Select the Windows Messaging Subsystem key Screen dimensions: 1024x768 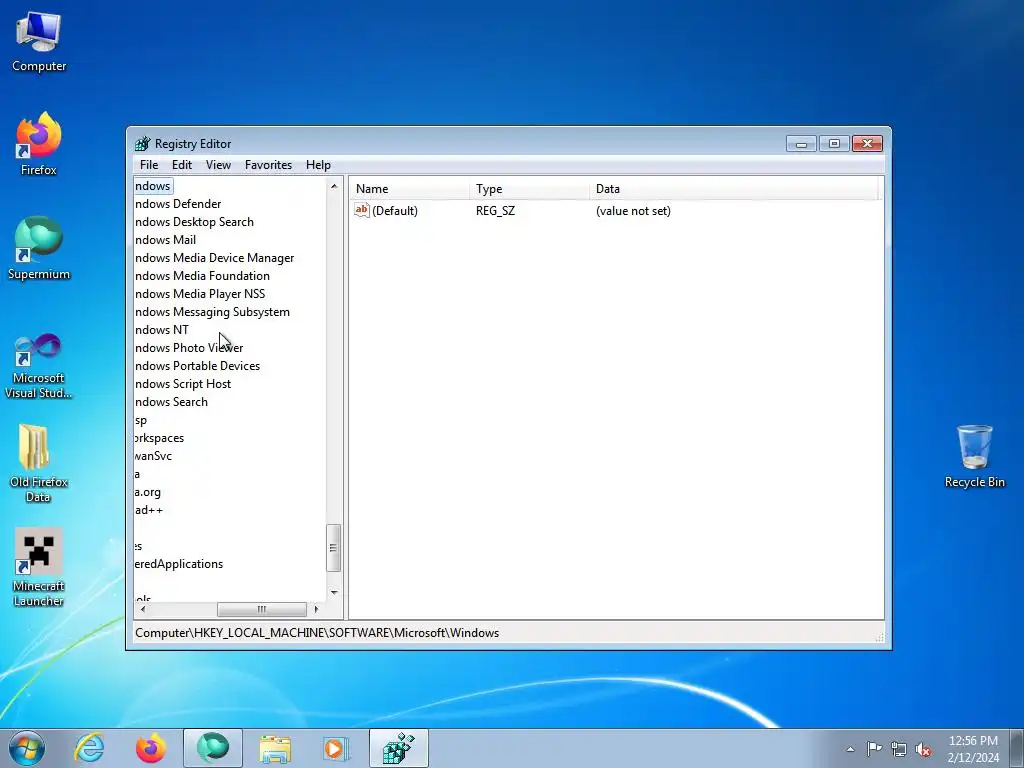click(212, 312)
